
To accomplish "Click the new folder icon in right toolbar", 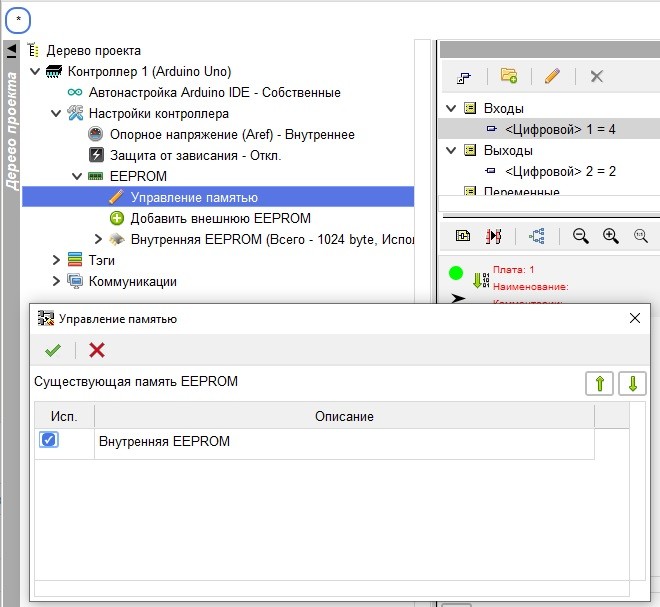I will coord(509,76).
